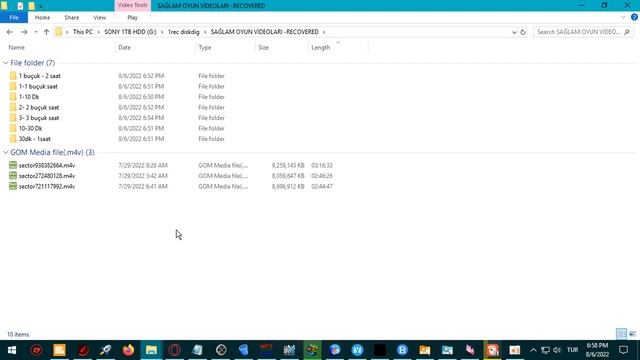The height and width of the screenshot is (360, 640).
Task: Select the '1 buçuk - 2 saat' folder
Action: point(40,76)
